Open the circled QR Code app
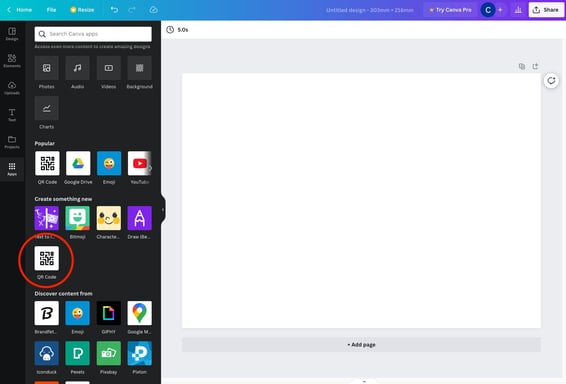566x384 pixels. 47,258
